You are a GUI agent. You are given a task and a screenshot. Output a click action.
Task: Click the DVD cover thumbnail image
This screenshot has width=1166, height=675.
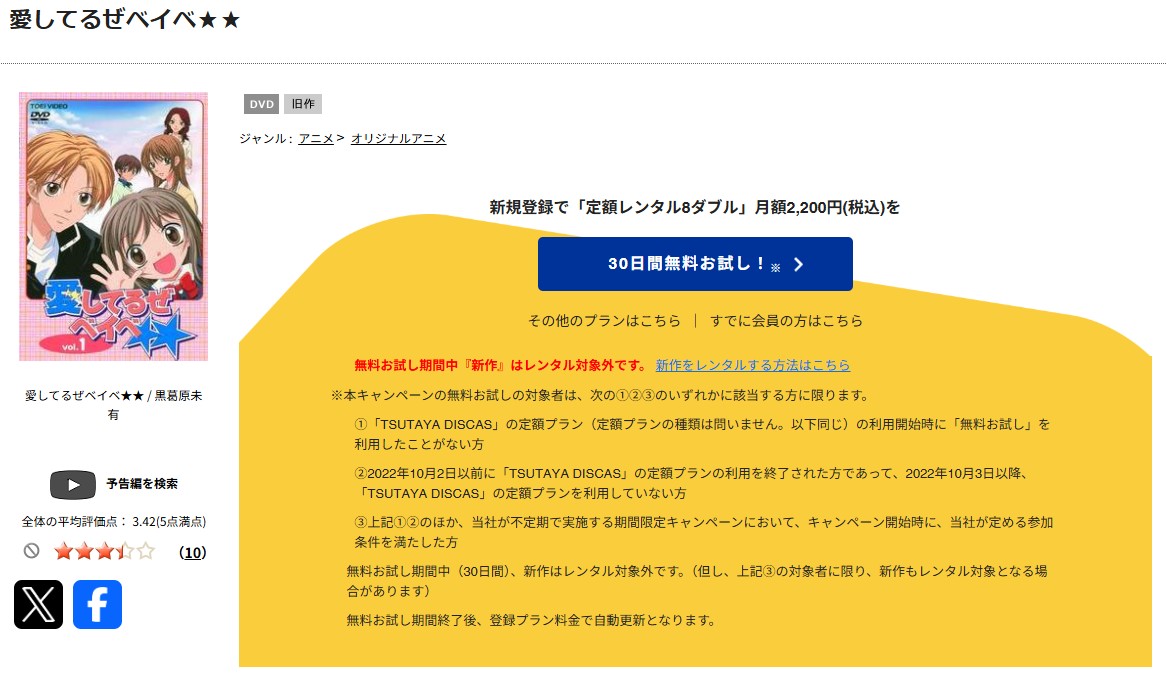[x=113, y=227]
